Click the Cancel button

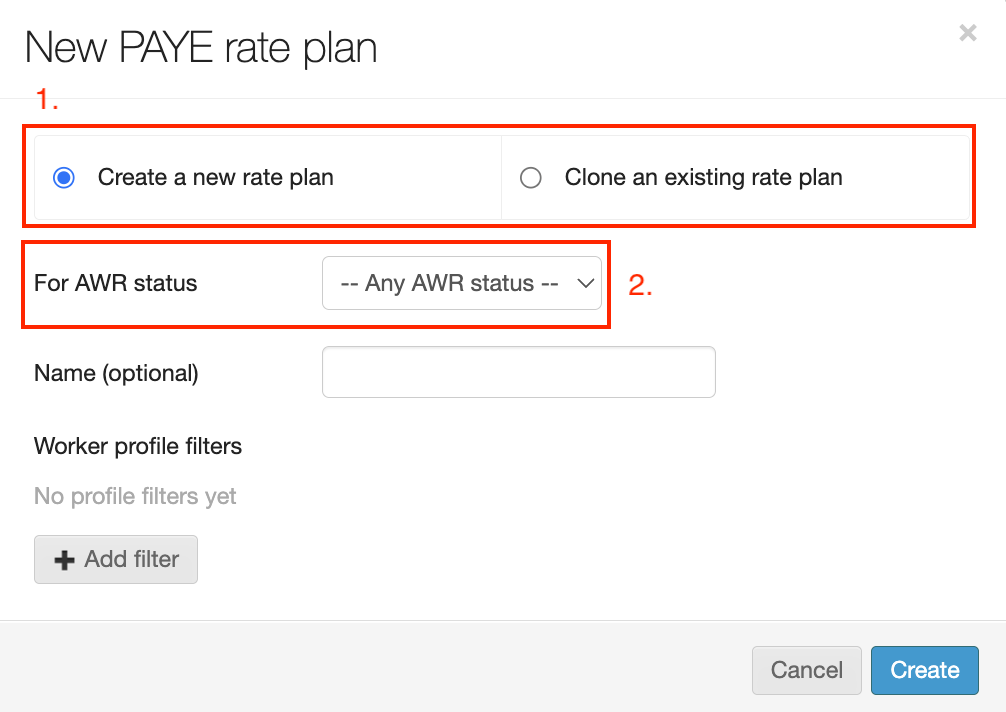tap(806, 670)
